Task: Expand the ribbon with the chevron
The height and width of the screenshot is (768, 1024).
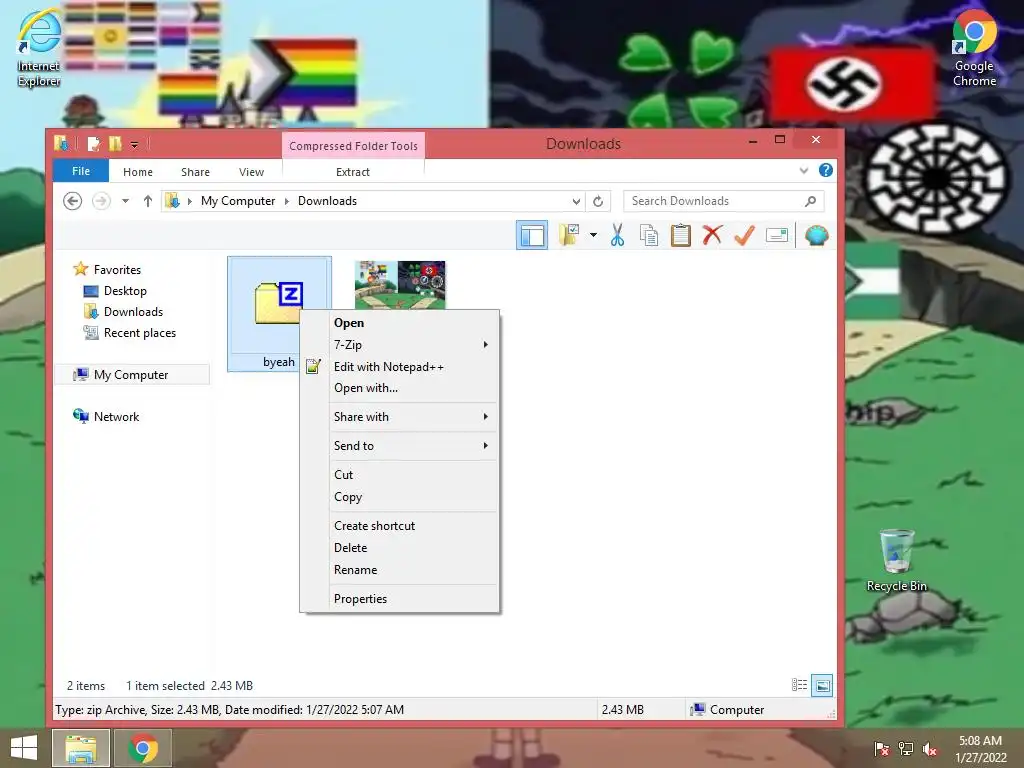Action: [x=804, y=170]
